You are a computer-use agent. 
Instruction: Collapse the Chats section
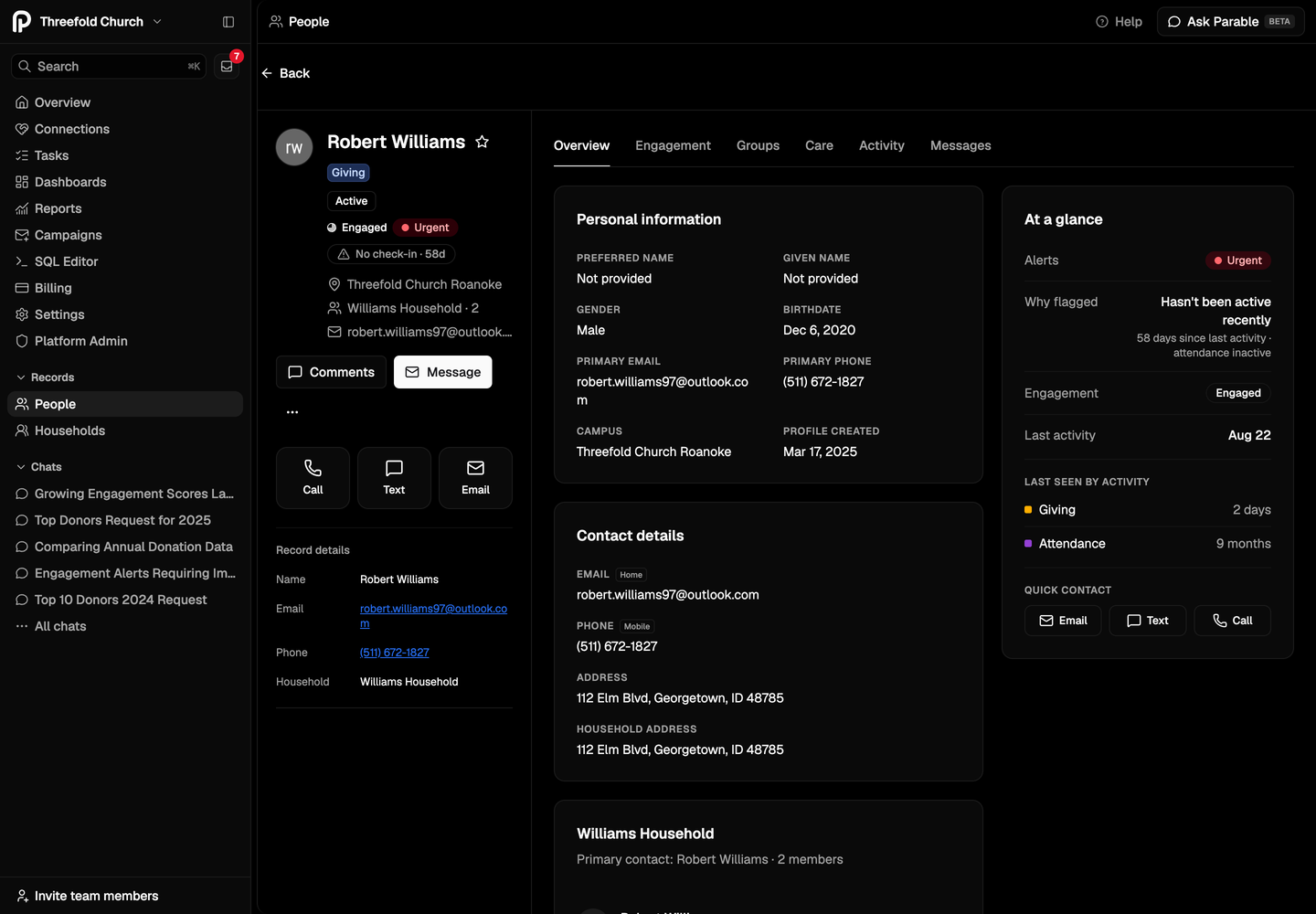[x=38, y=467]
